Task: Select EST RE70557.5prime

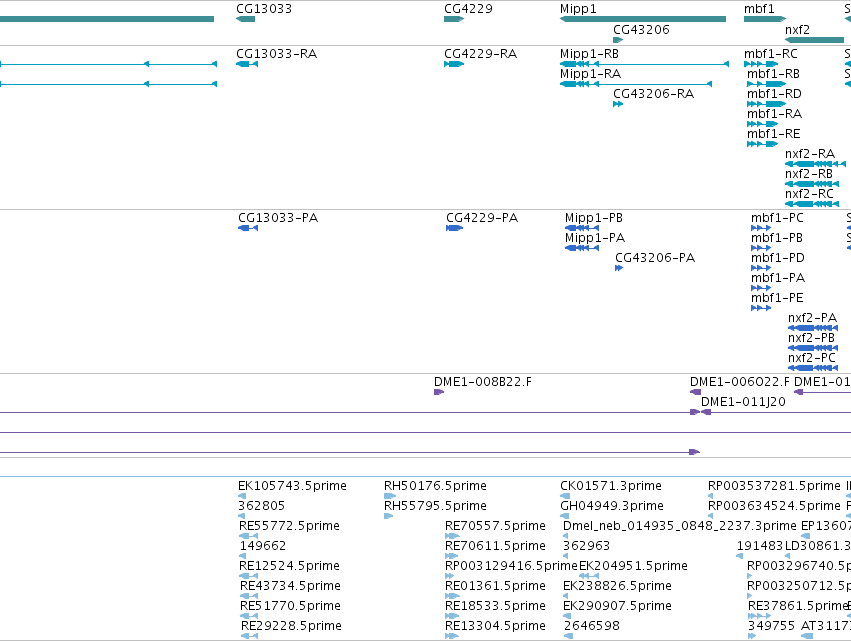Action: 495,526
